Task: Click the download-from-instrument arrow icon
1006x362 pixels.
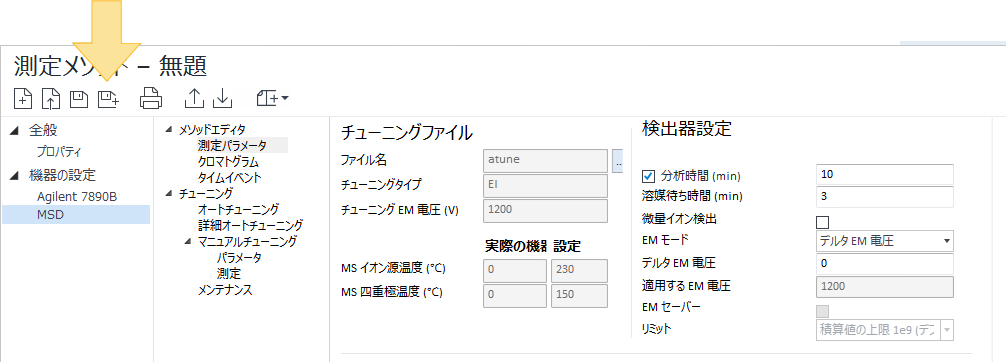Action: tap(222, 98)
